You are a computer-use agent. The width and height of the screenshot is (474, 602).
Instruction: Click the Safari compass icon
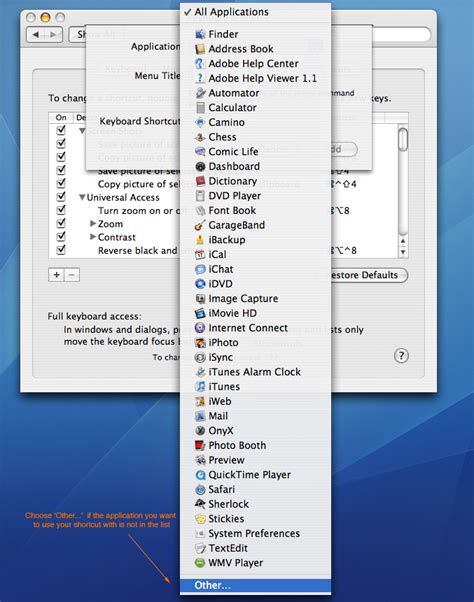(x=200, y=490)
